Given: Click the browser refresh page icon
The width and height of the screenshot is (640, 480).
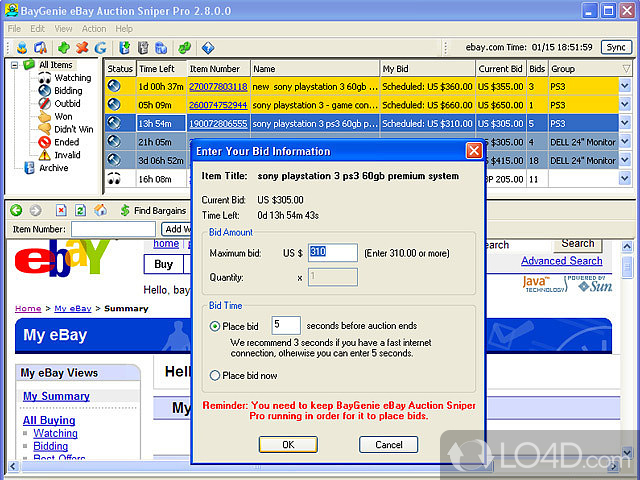Looking at the screenshot, I should (x=80, y=210).
